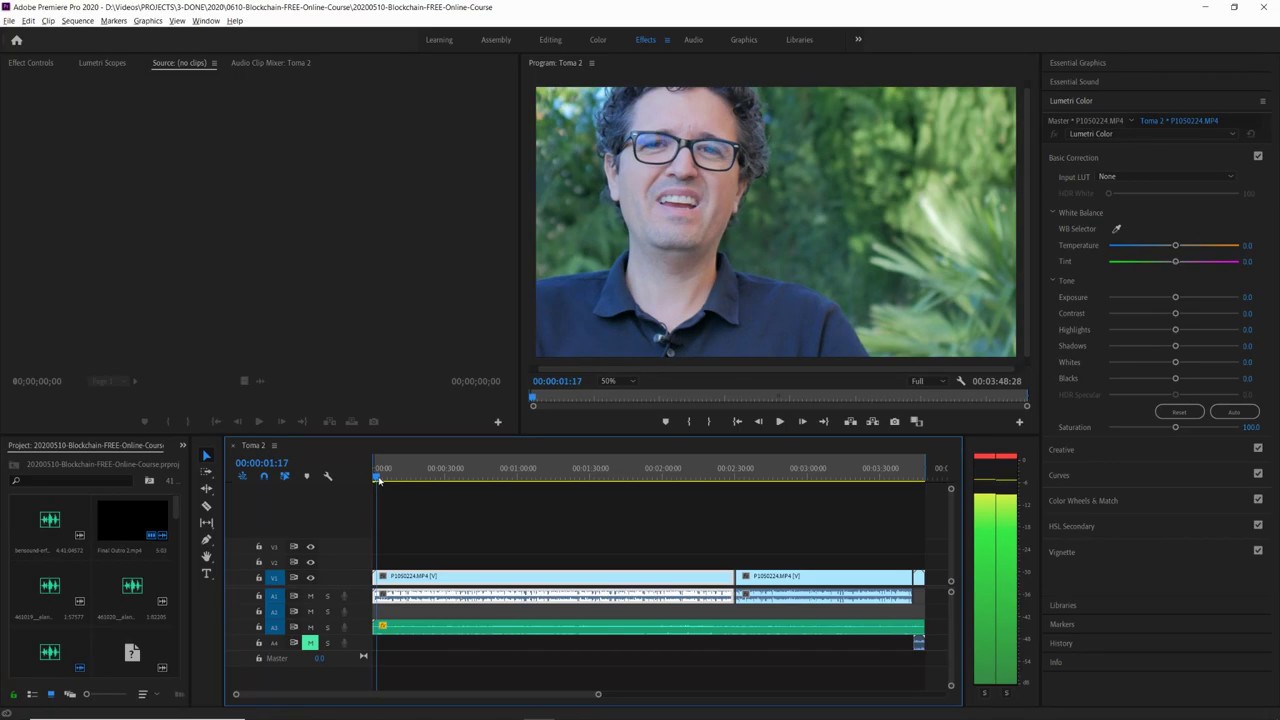Click Step Back 1 Frame
This screenshot has width=1280, height=720.
[758, 422]
